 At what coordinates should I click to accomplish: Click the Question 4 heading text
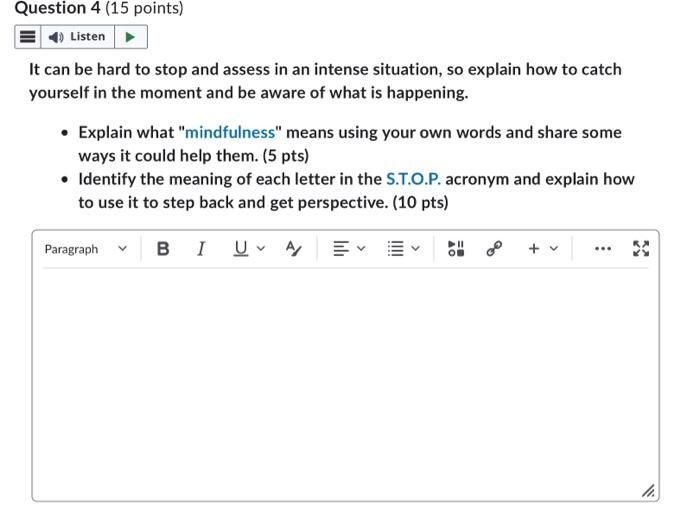[x=58, y=8]
